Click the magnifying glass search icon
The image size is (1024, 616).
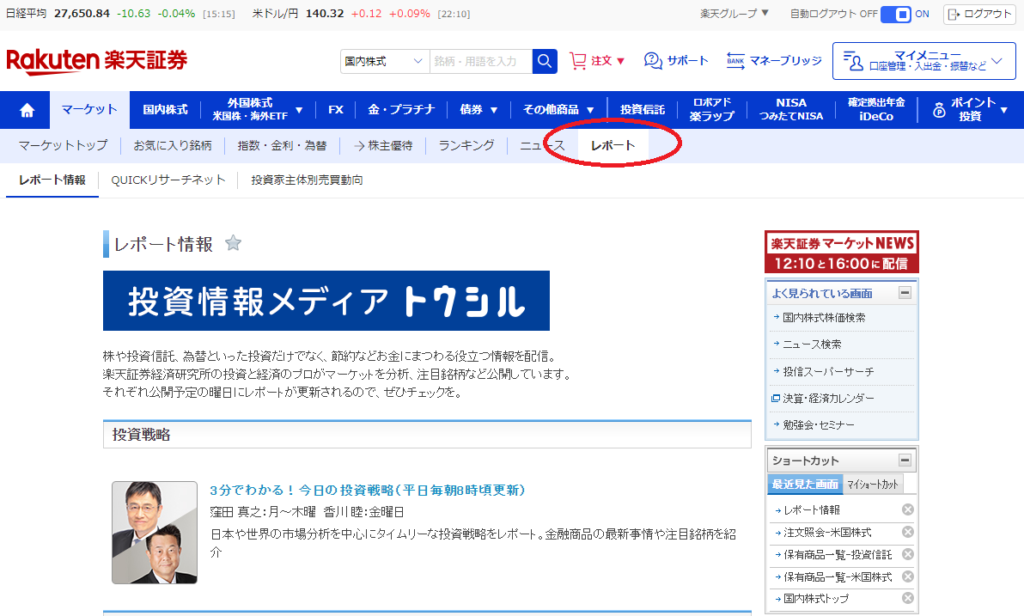click(544, 60)
